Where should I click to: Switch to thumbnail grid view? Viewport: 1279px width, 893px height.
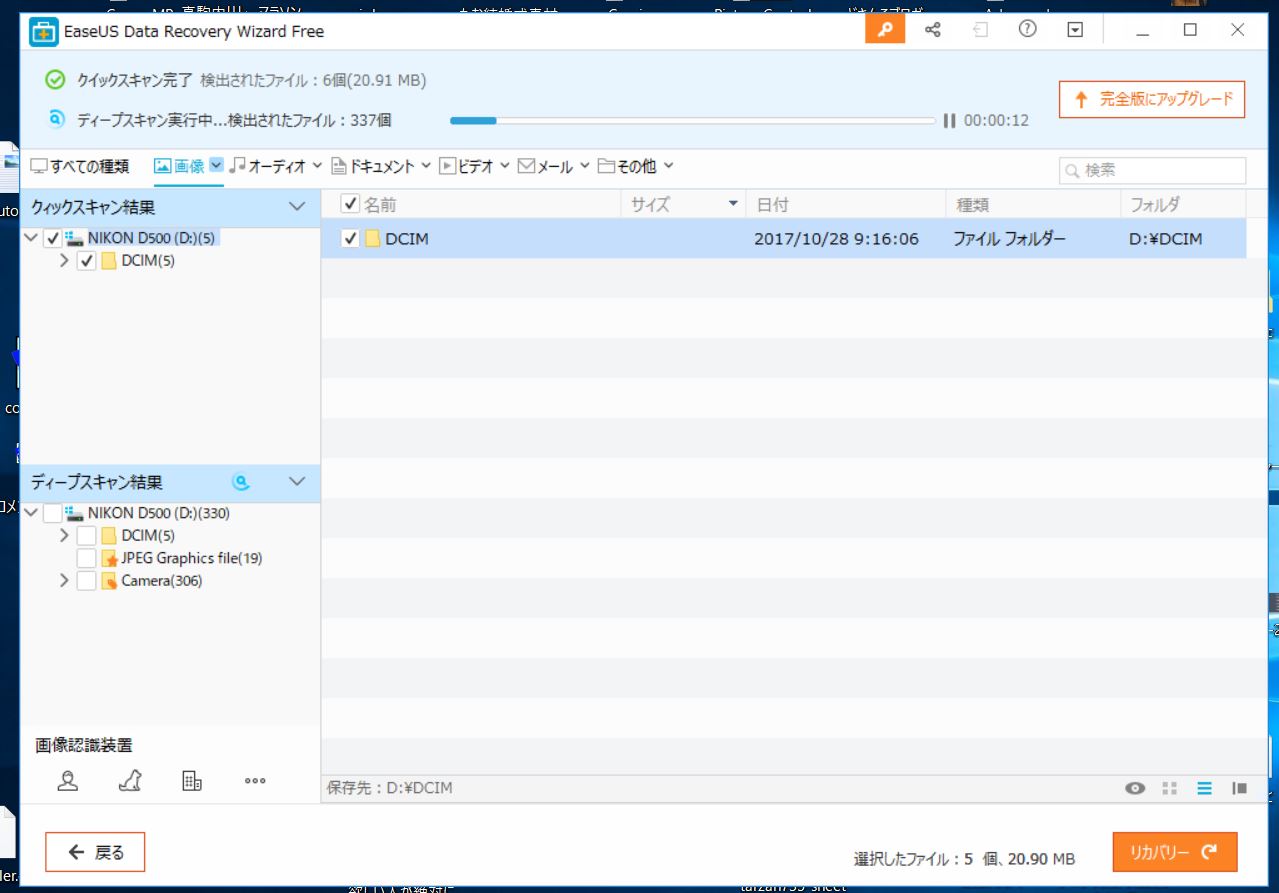tap(1169, 788)
